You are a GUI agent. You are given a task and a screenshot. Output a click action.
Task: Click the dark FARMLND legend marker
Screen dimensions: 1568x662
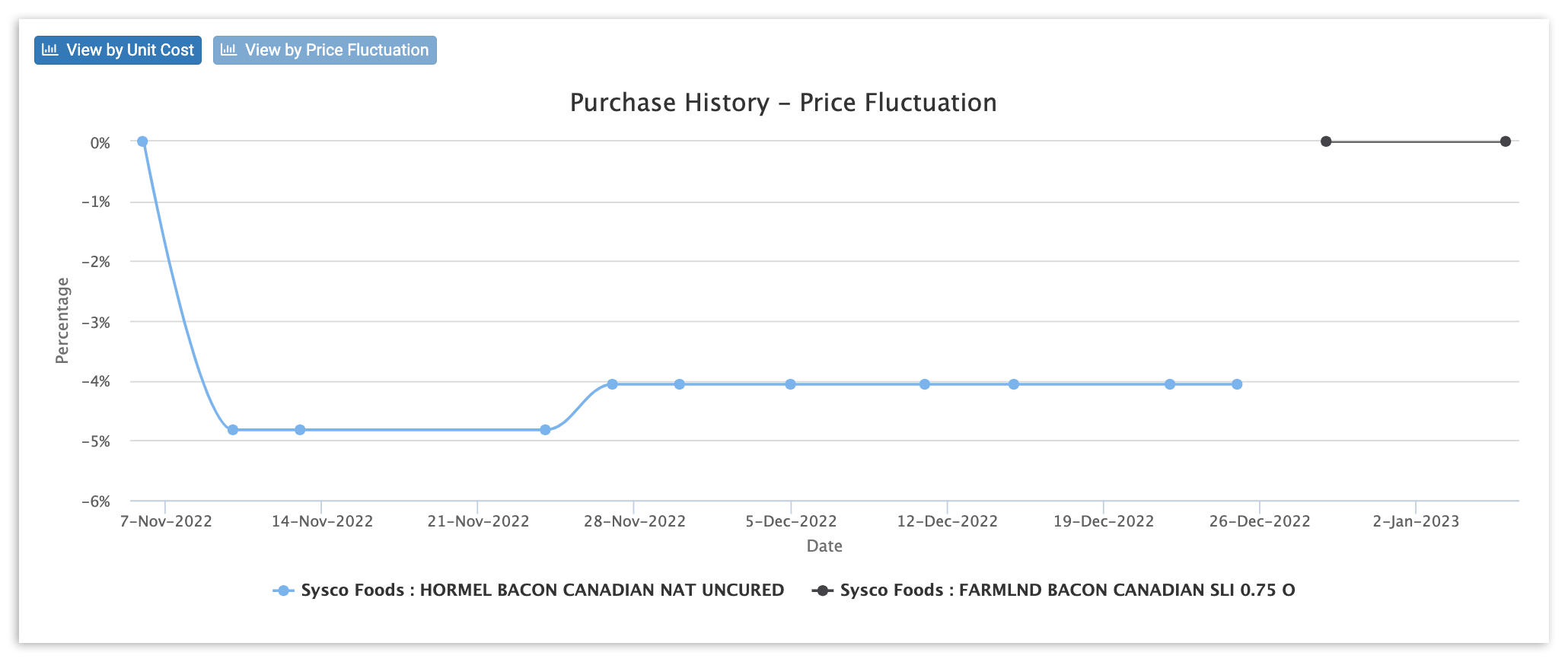click(x=822, y=590)
